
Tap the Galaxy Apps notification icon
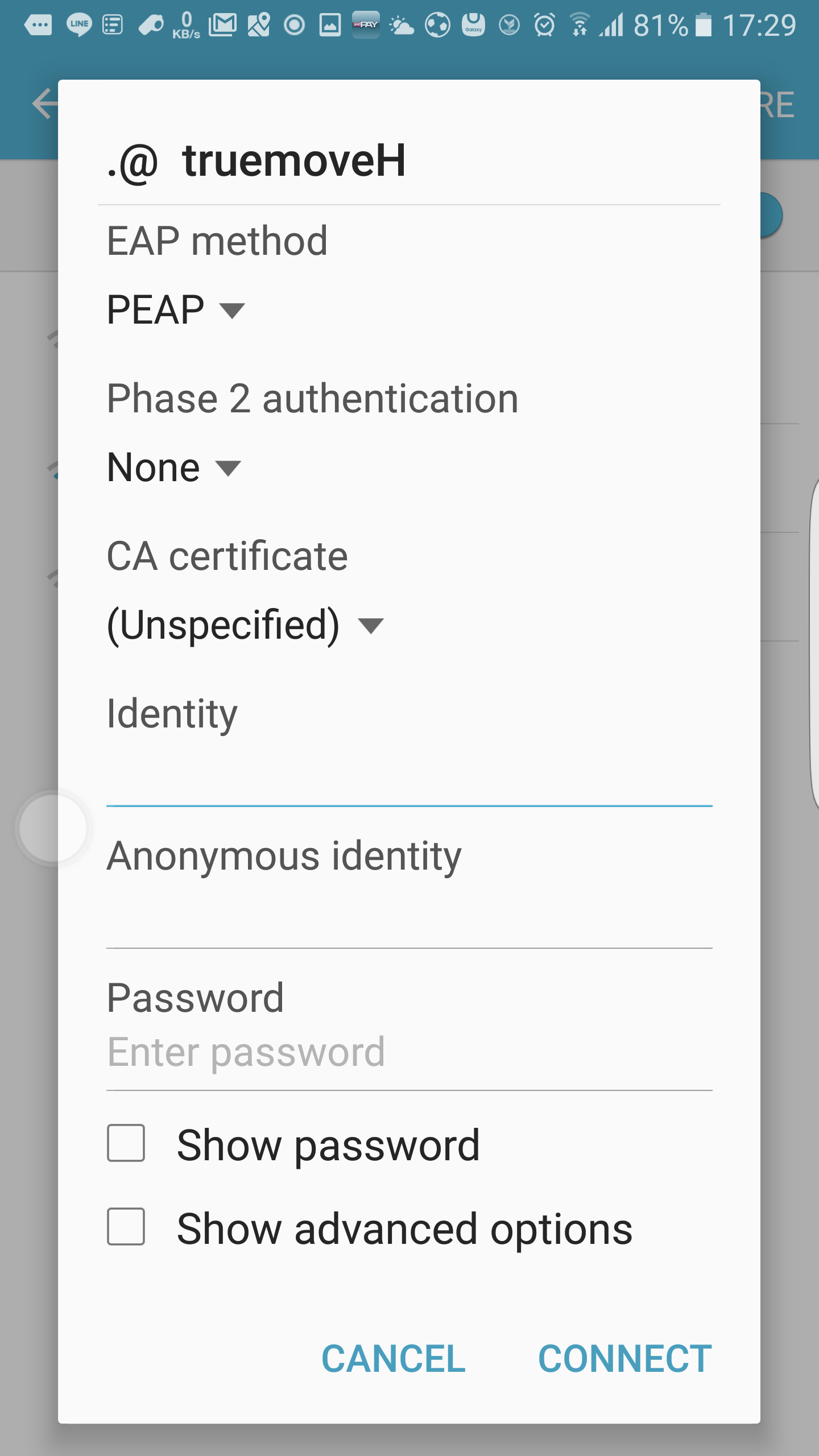pos(473,25)
